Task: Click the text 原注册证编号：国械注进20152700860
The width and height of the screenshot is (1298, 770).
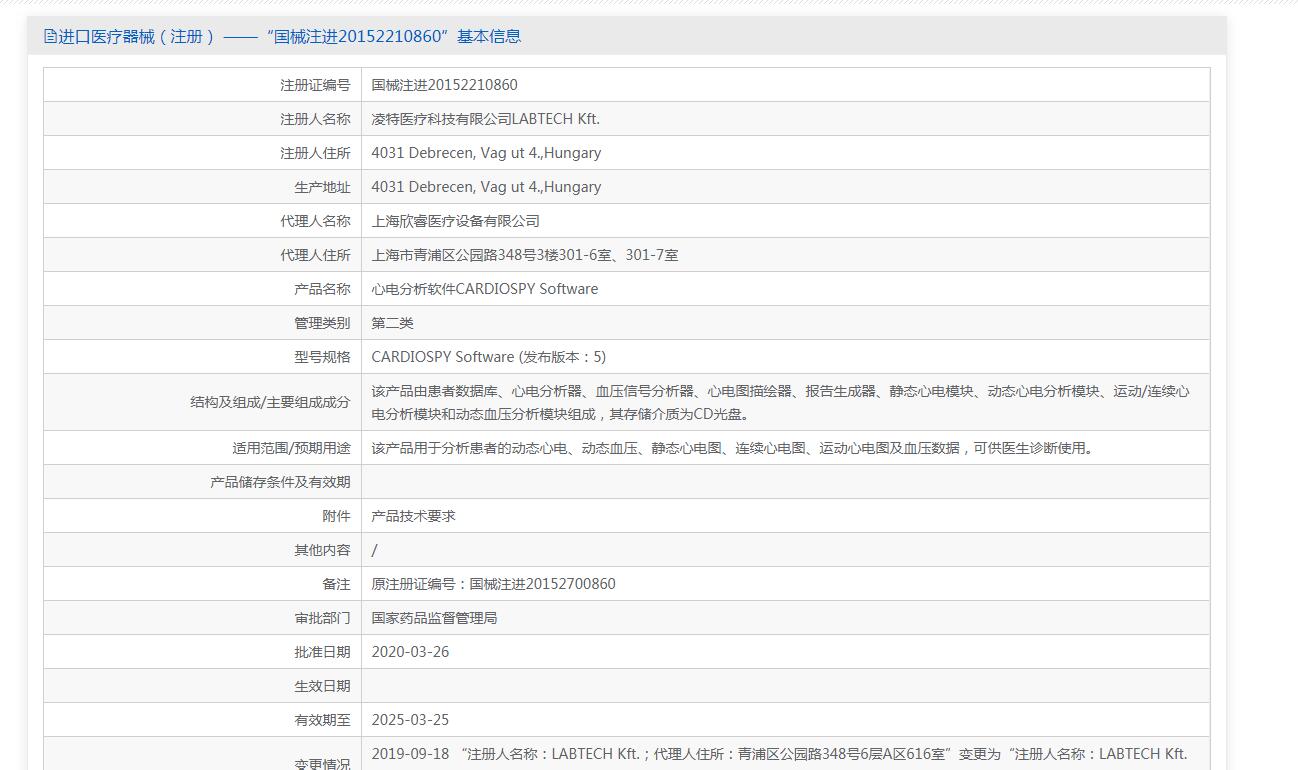Action: [x=494, y=584]
